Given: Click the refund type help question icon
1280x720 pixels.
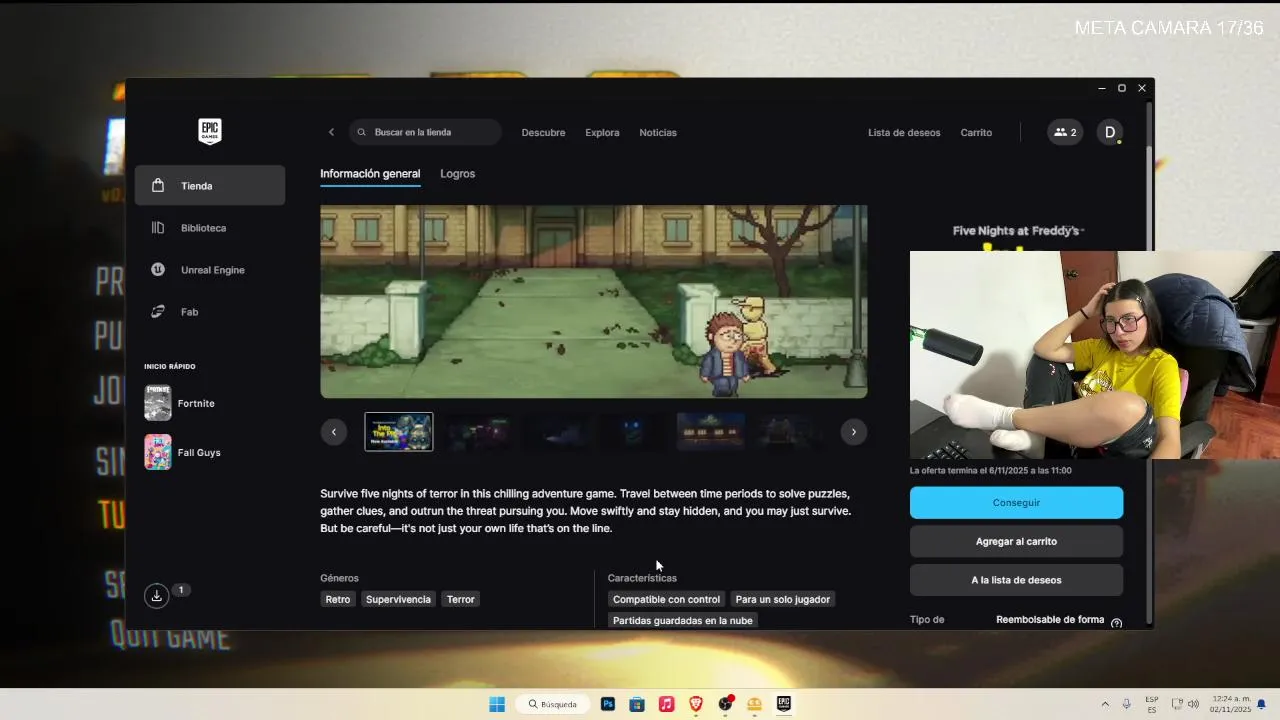Looking at the screenshot, I should (1117, 623).
